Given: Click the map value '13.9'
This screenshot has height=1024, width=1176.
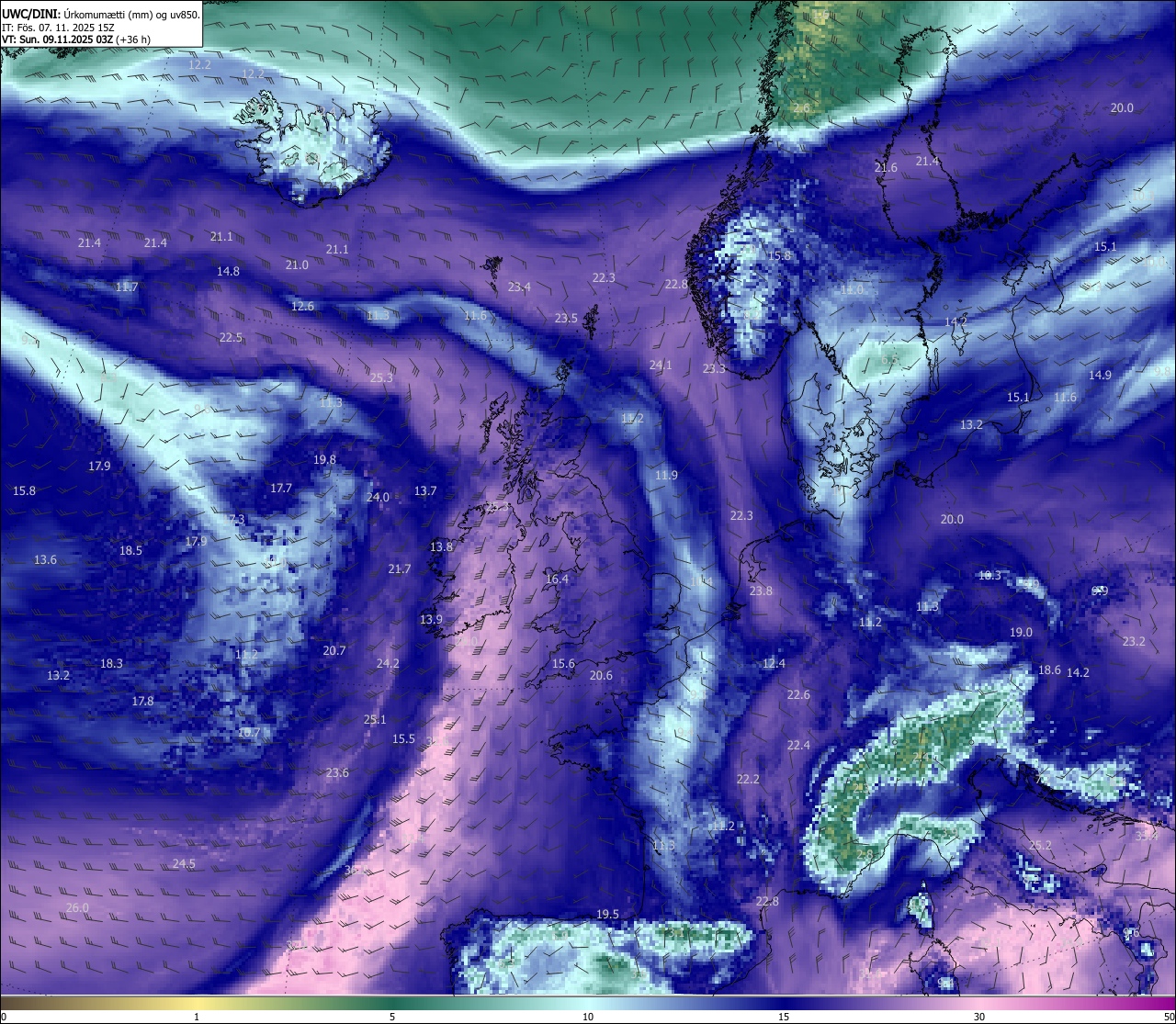Looking at the screenshot, I should [x=431, y=619].
